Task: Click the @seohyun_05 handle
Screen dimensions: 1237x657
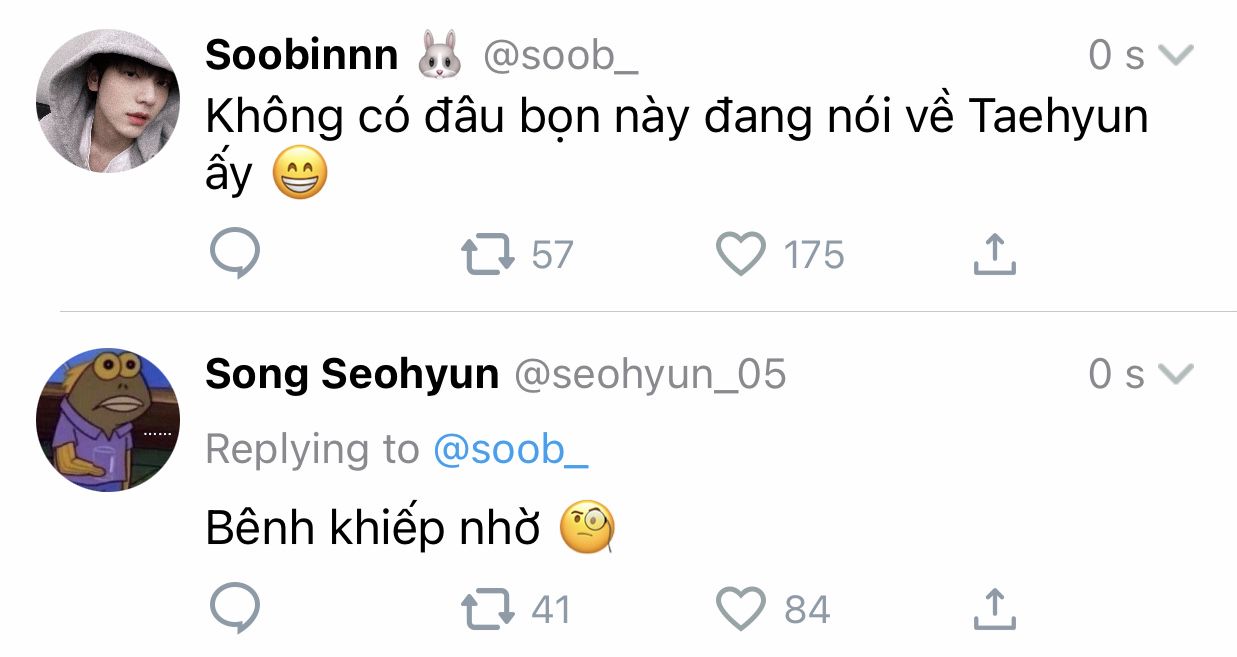Action: 650,374
